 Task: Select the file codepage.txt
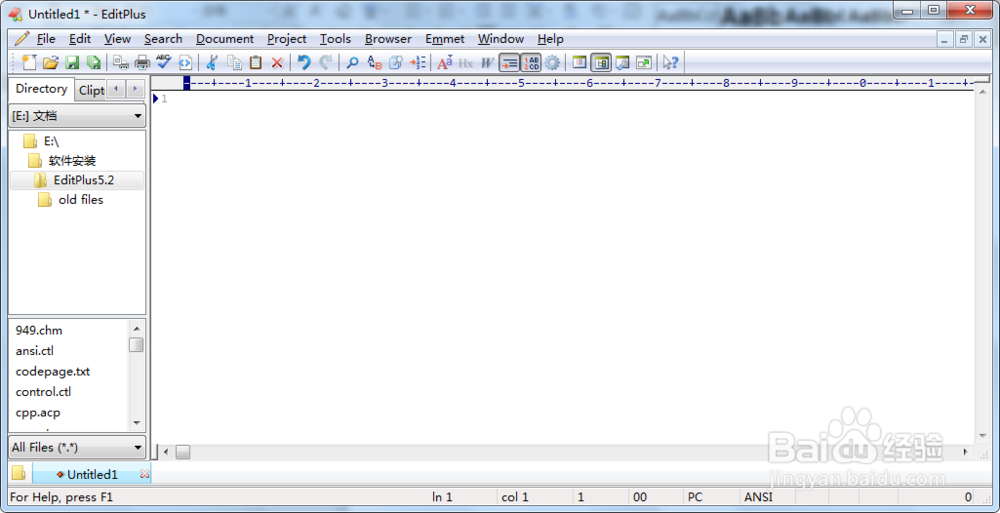pos(53,371)
